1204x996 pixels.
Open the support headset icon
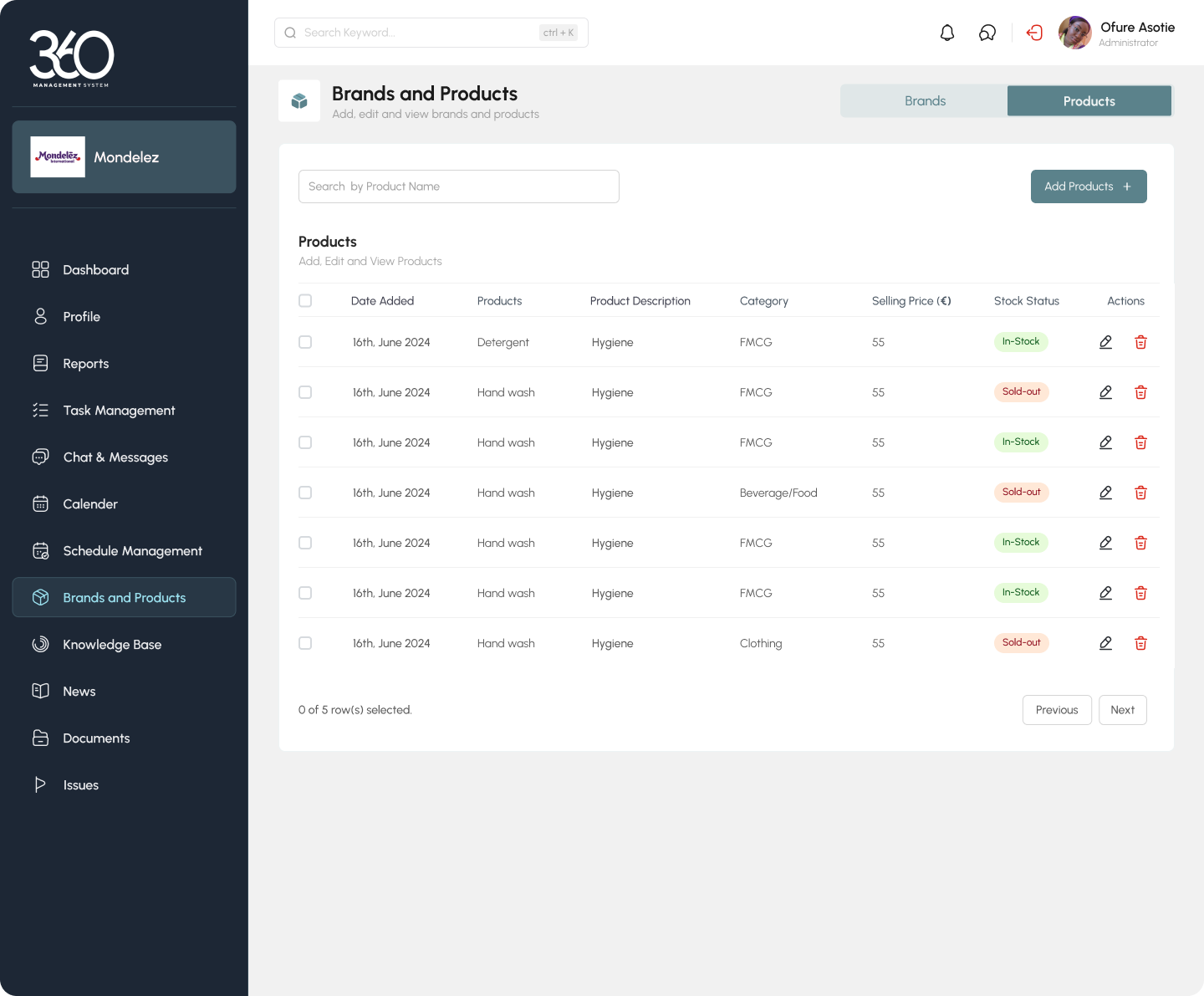click(987, 33)
